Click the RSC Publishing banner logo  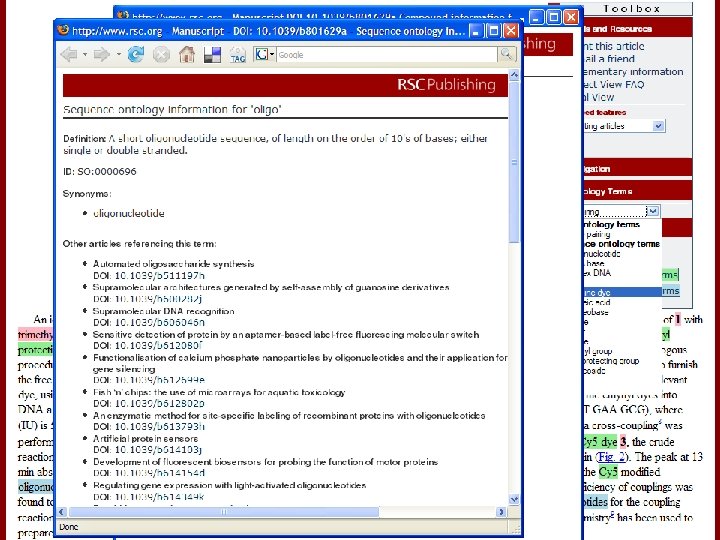[446, 84]
